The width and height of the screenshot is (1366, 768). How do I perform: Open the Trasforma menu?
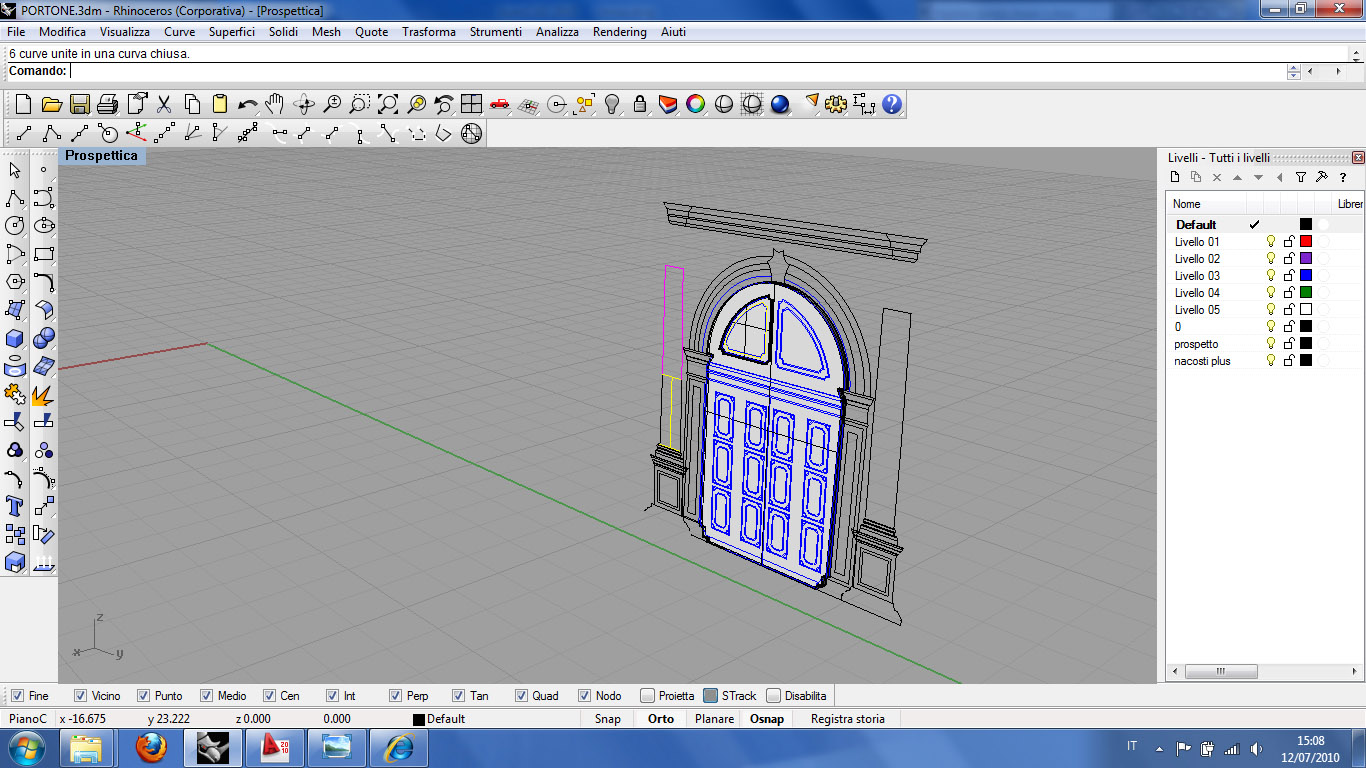(x=429, y=32)
